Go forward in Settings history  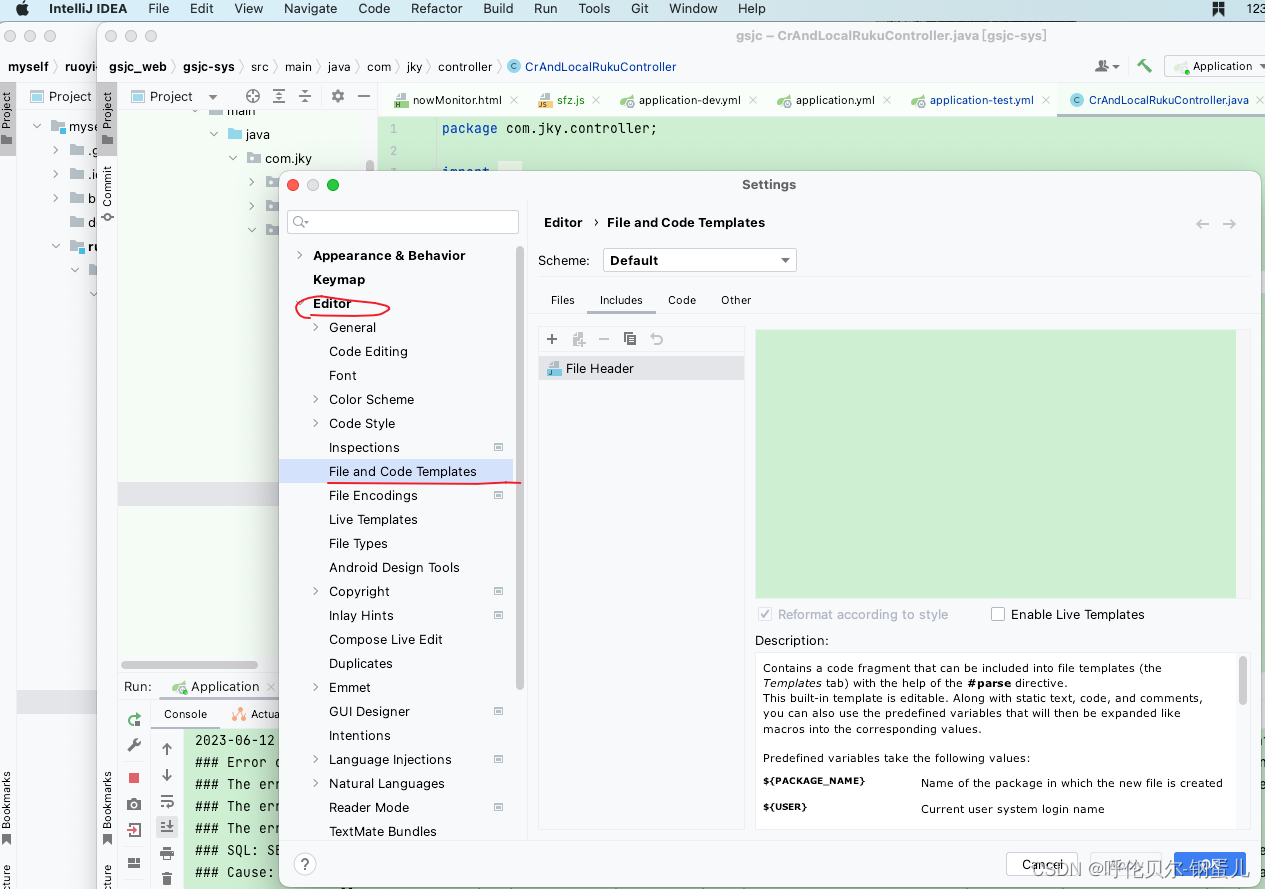click(x=1229, y=224)
